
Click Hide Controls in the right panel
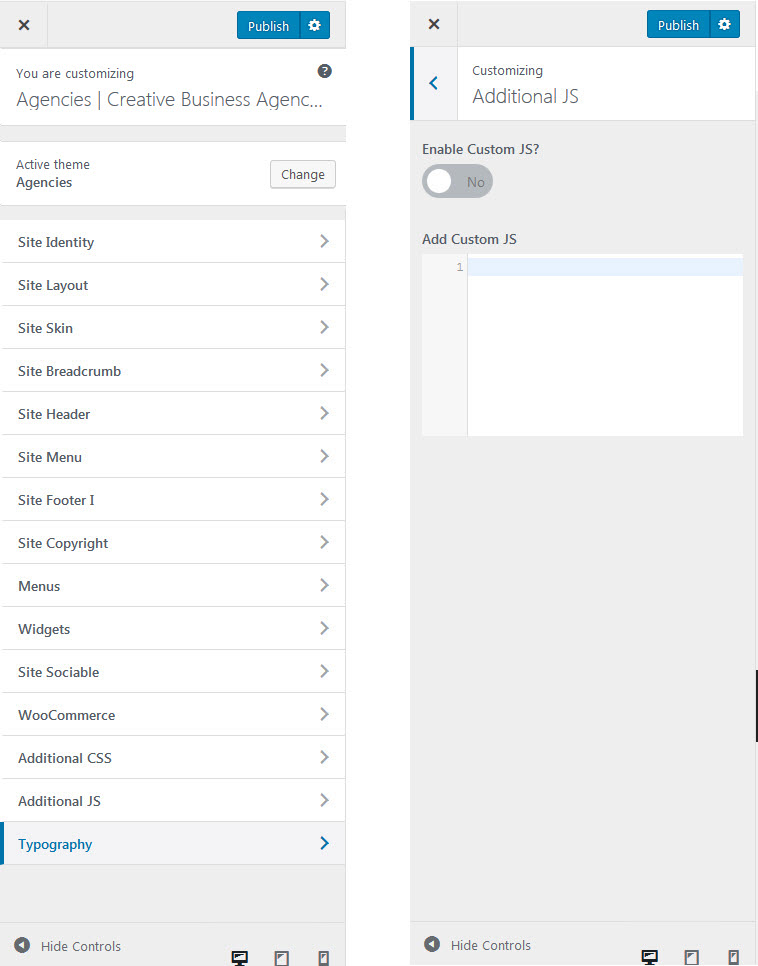[x=479, y=945]
